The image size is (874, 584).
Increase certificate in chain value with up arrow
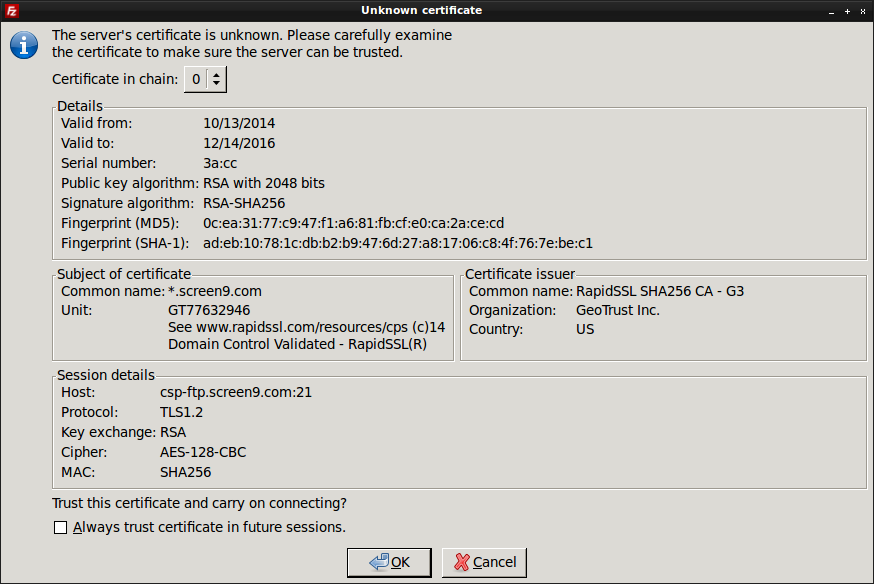point(216,74)
